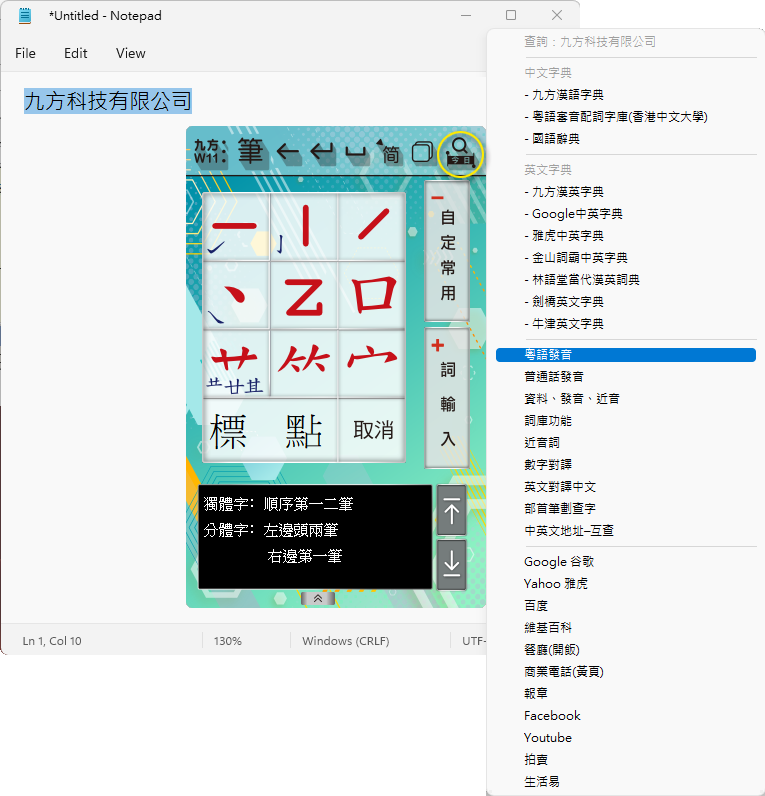Select the vertical stroke key
Image resolution: width=765 pixels, height=796 pixels.
[x=304, y=227]
